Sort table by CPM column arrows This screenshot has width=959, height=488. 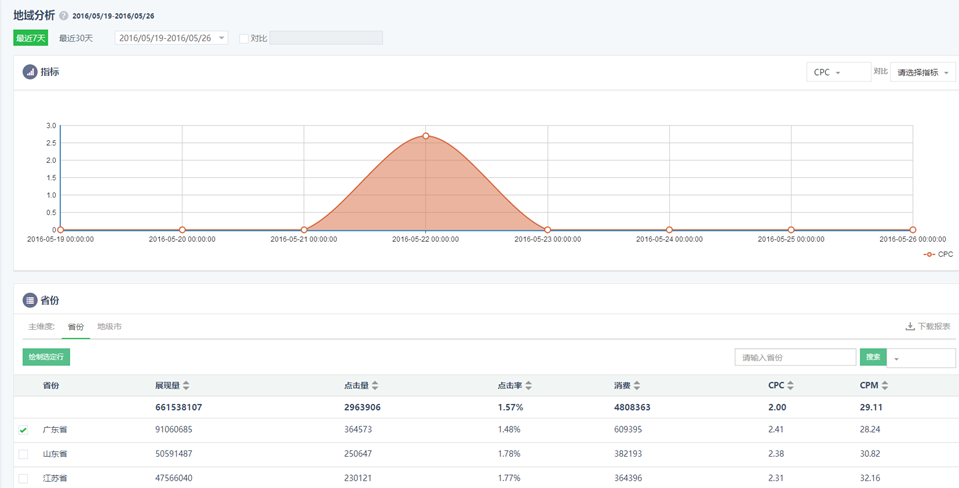pyautogui.click(x=886, y=386)
